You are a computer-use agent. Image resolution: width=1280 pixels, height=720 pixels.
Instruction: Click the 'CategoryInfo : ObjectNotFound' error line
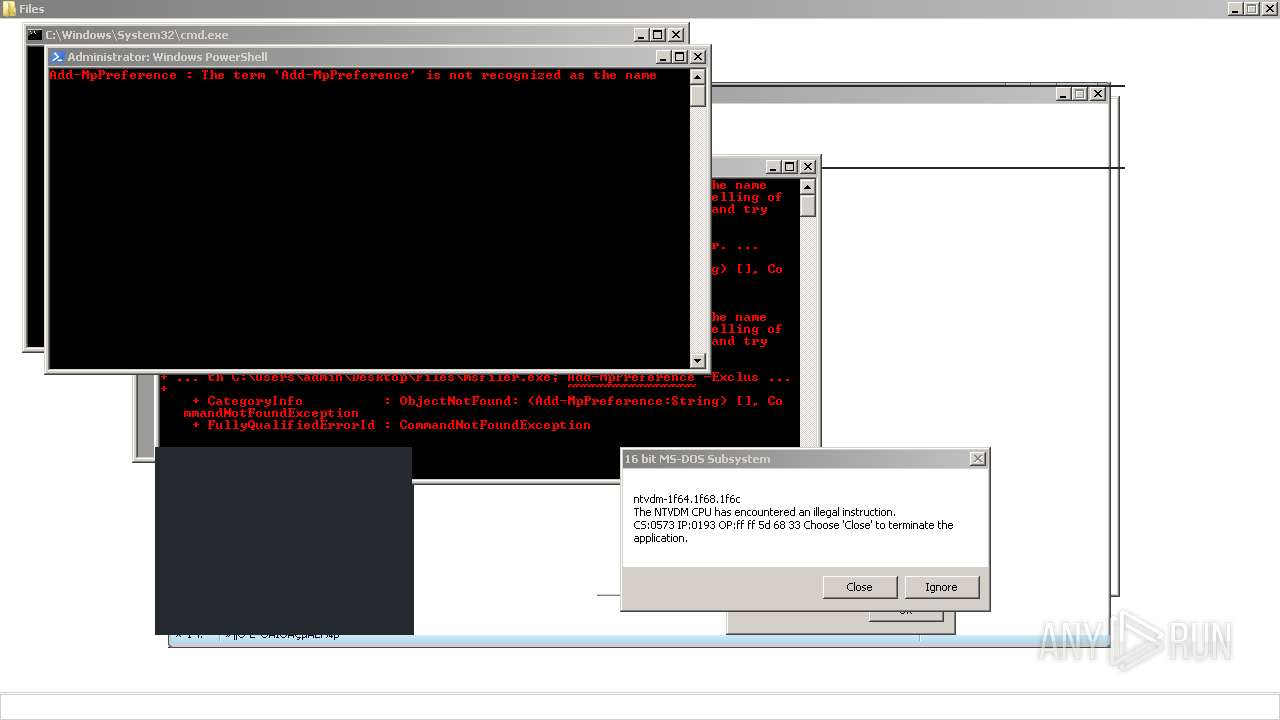[x=487, y=401]
